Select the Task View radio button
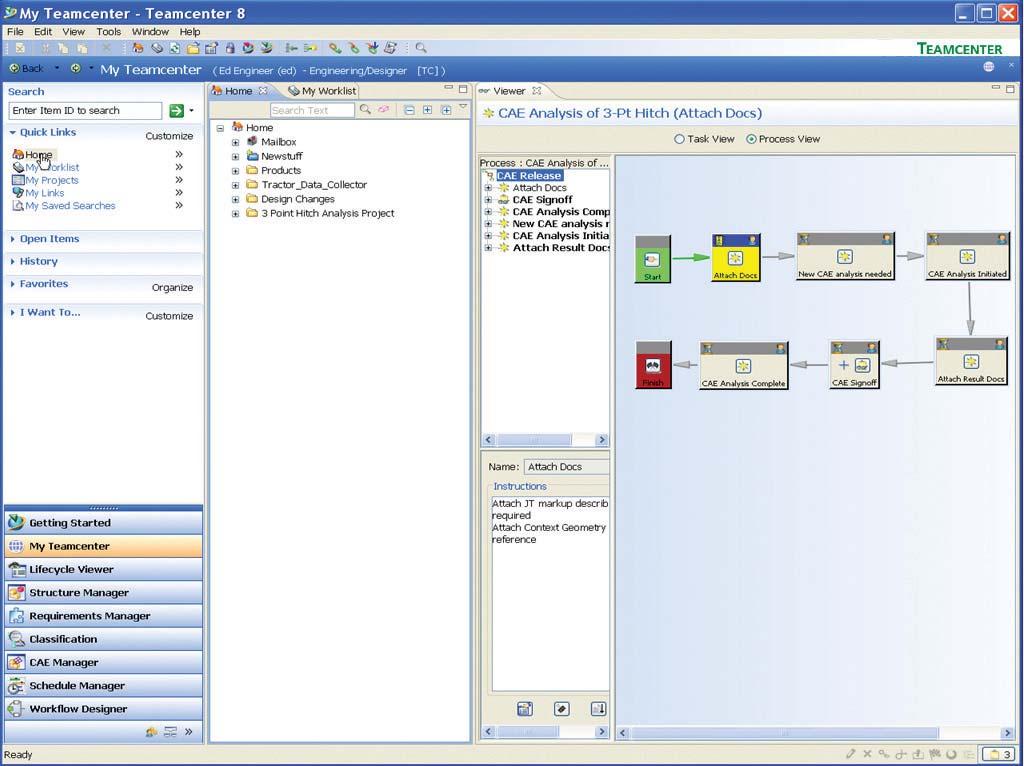Screen dimensions: 1024x766 tap(679, 139)
